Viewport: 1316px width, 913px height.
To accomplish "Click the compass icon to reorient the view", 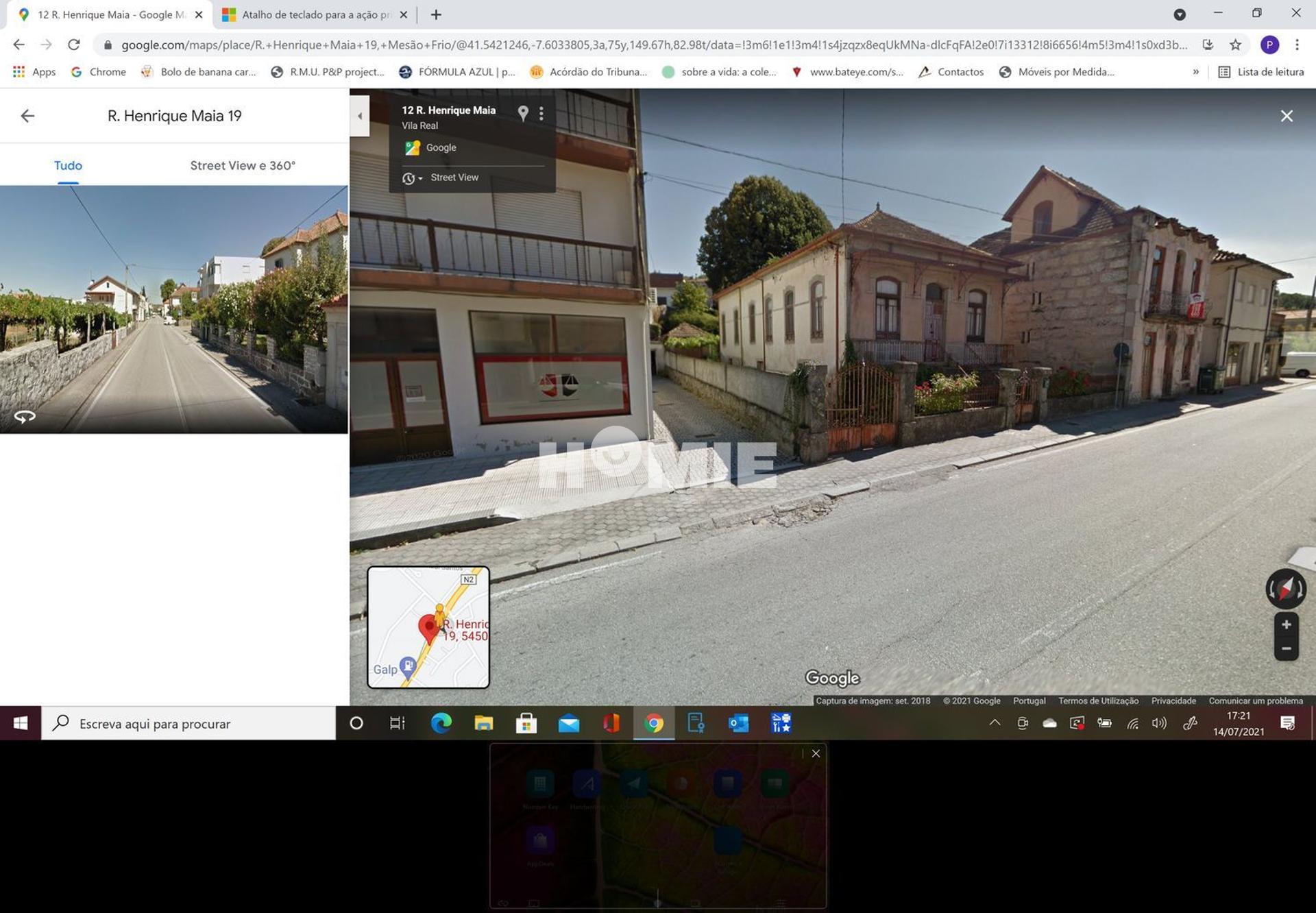I will [1285, 588].
